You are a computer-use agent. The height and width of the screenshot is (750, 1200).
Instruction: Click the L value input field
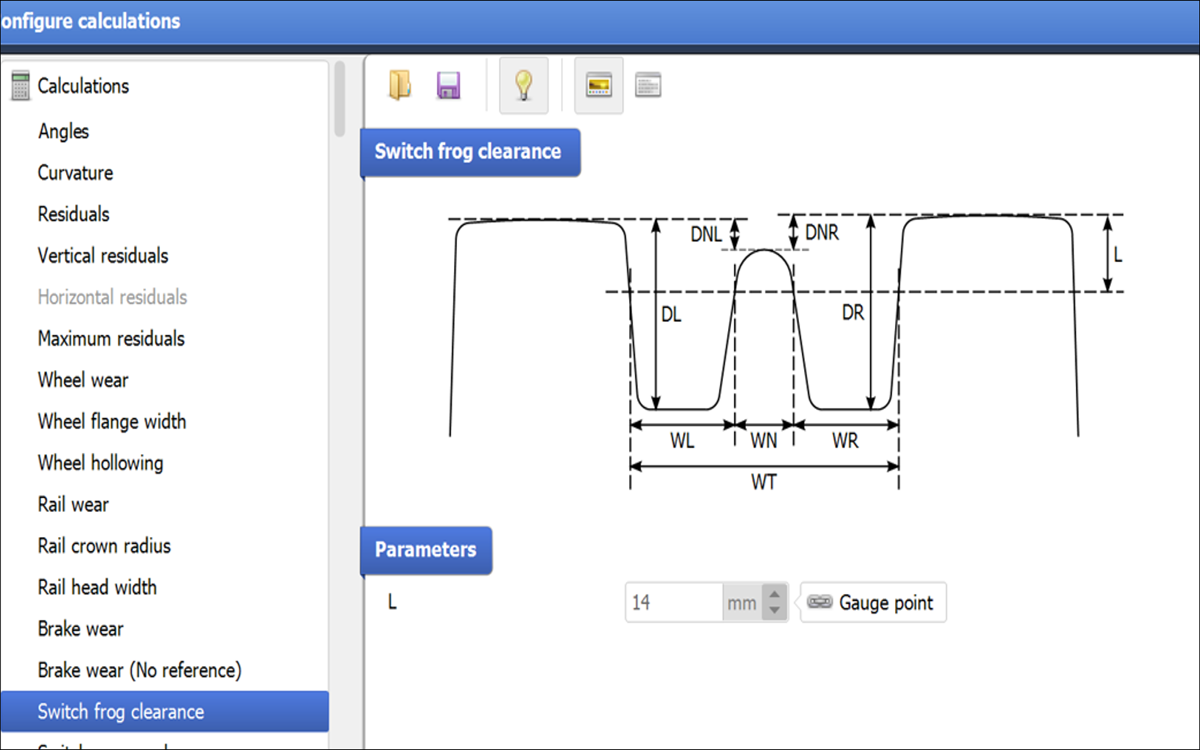click(674, 603)
